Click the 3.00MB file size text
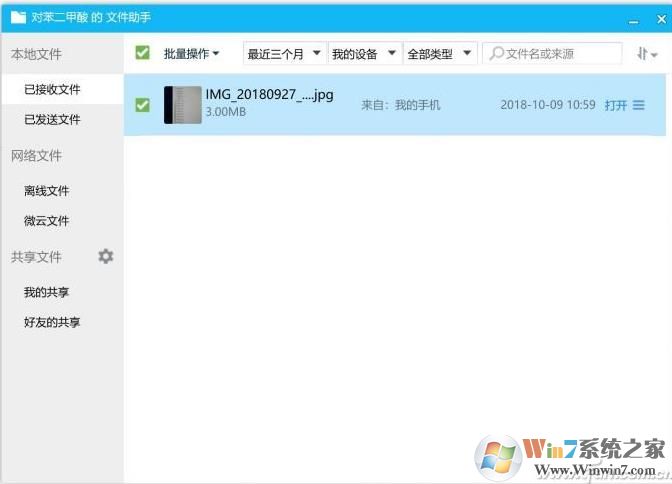 225,112
